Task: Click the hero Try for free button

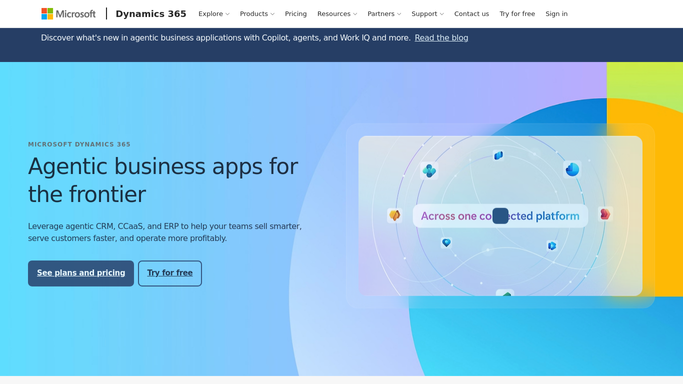Action: [x=170, y=273]
